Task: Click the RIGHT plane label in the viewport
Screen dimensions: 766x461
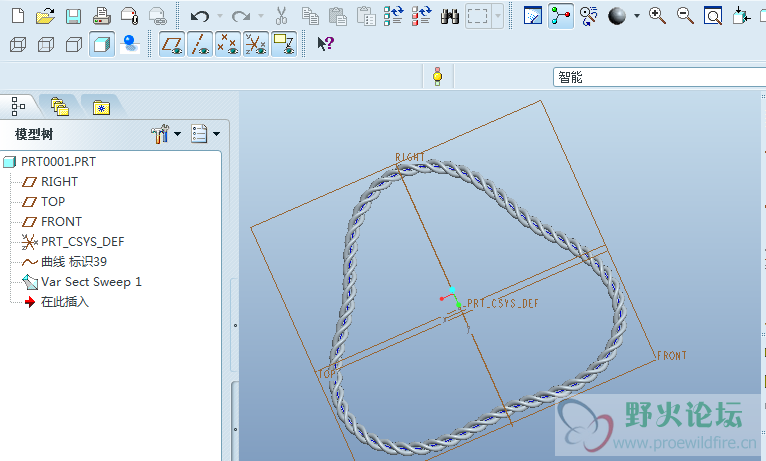Action: (410, 157)
